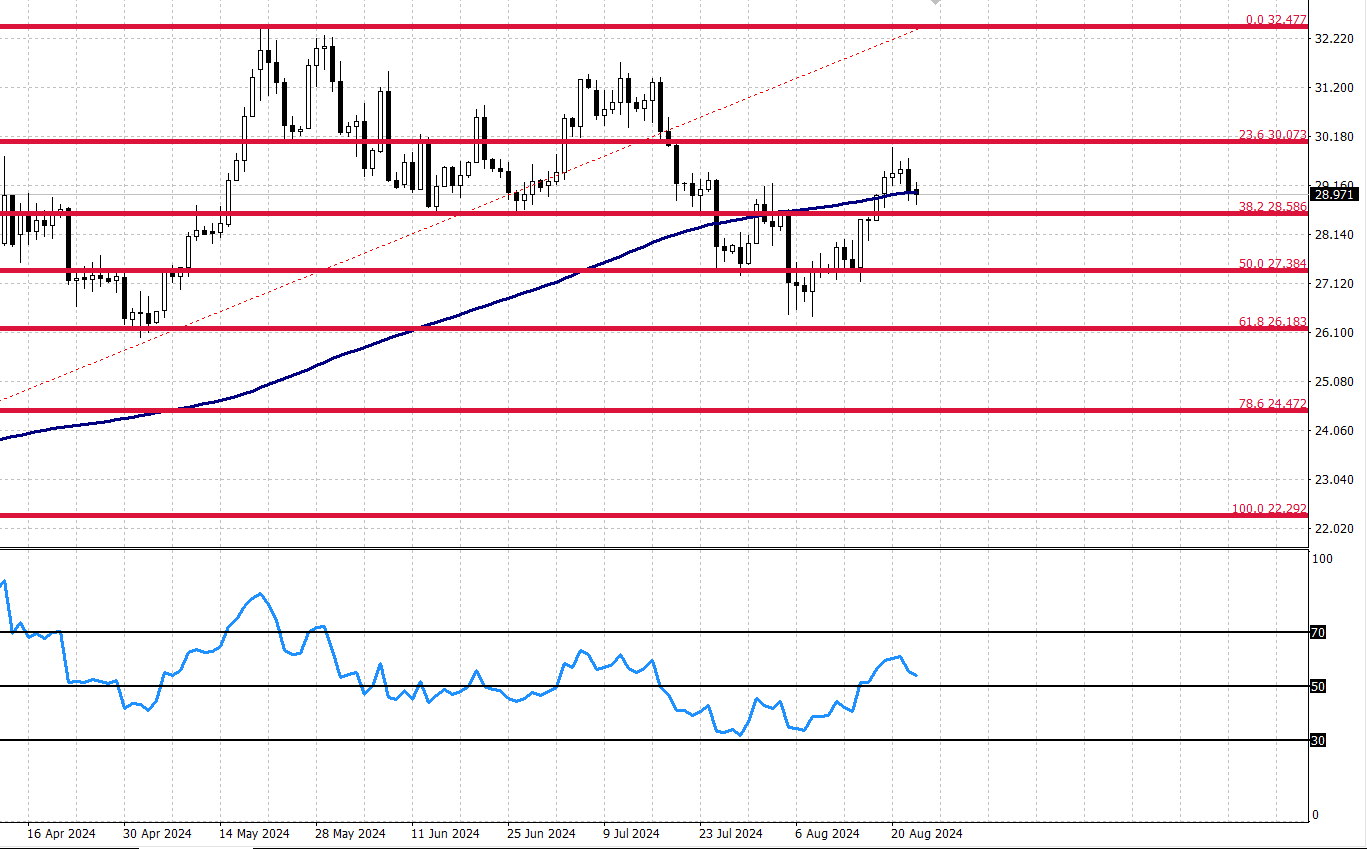Viewport: 1367px width, 849px height.
Task: Click the RSI level label 50
Action: coord(1318,686)
